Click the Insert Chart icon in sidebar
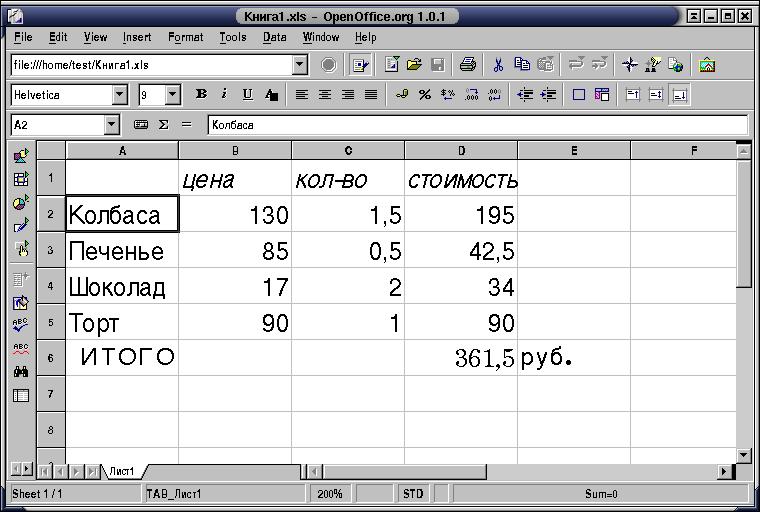 21,203
